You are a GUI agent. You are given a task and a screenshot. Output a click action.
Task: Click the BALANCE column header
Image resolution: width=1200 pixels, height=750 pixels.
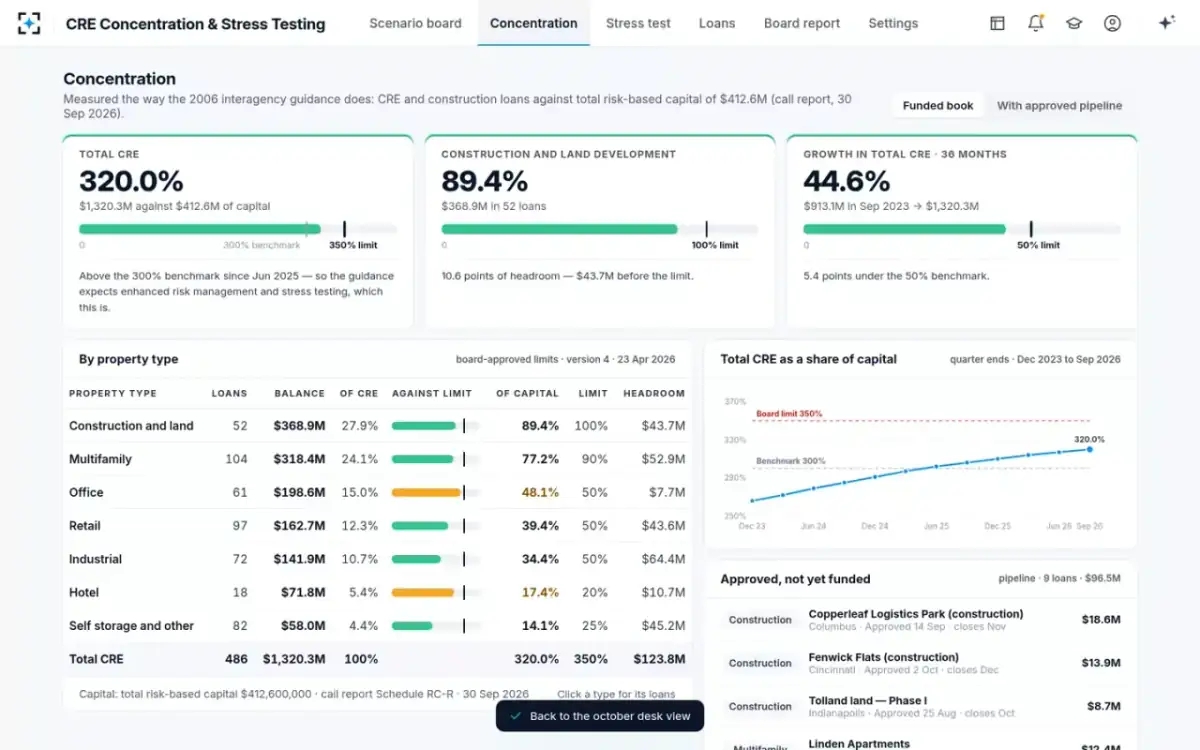[300, 394]
